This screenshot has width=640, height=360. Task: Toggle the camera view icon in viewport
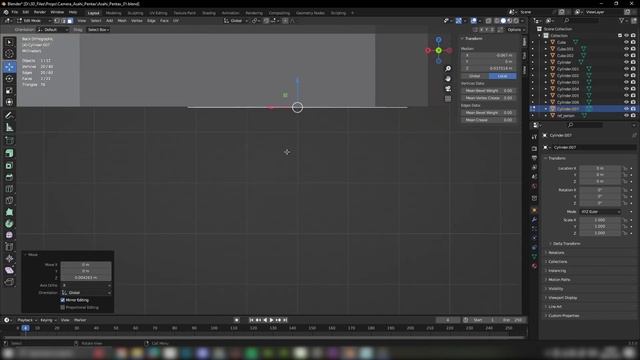coord(448,89)
